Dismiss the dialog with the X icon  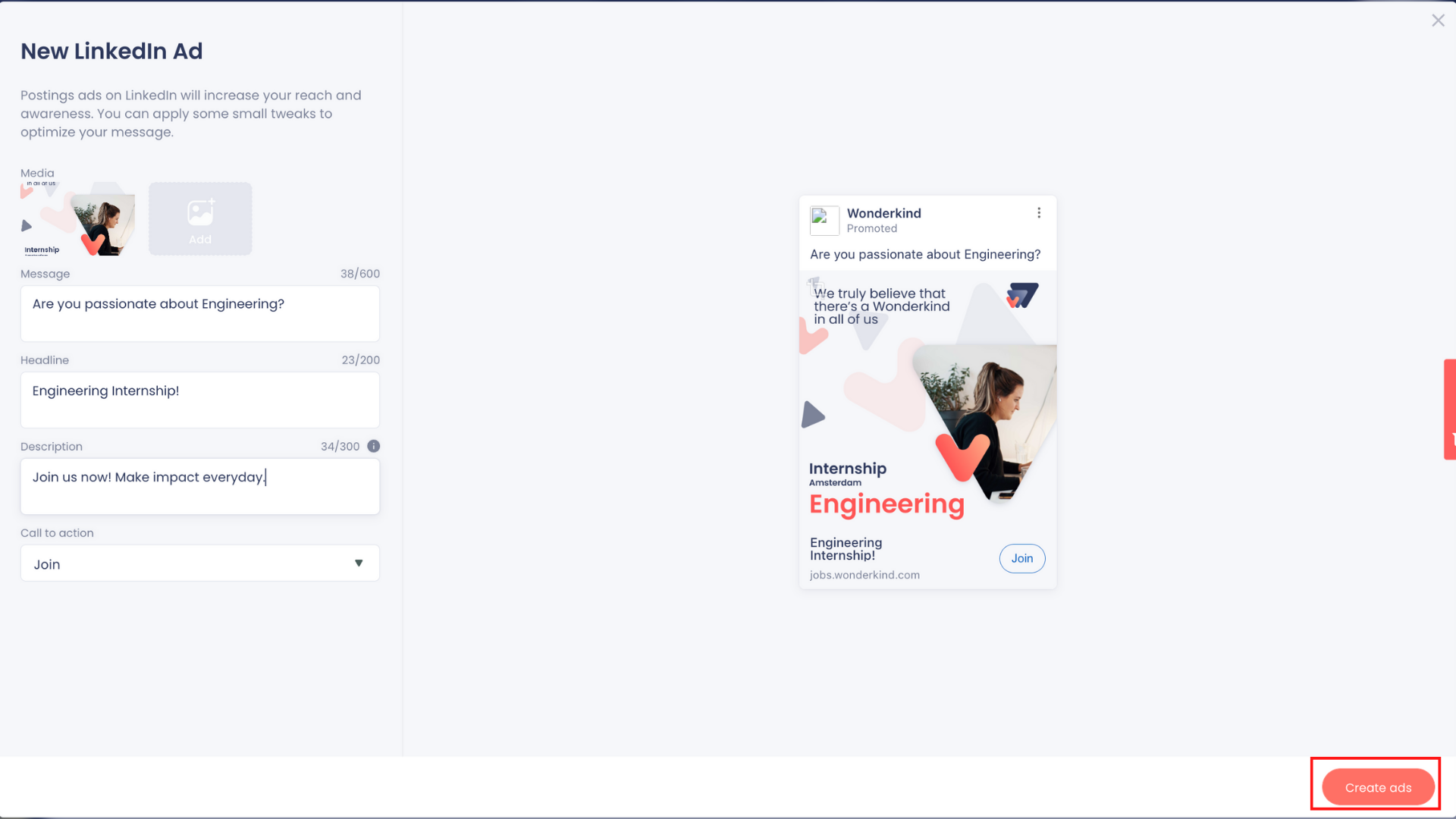point(1438,20)
